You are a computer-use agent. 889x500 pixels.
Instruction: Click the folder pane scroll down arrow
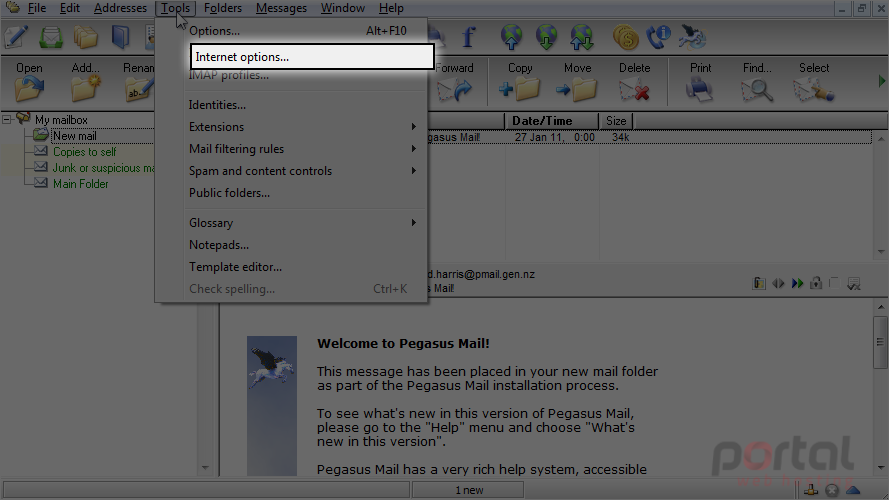tap(205, 468)
